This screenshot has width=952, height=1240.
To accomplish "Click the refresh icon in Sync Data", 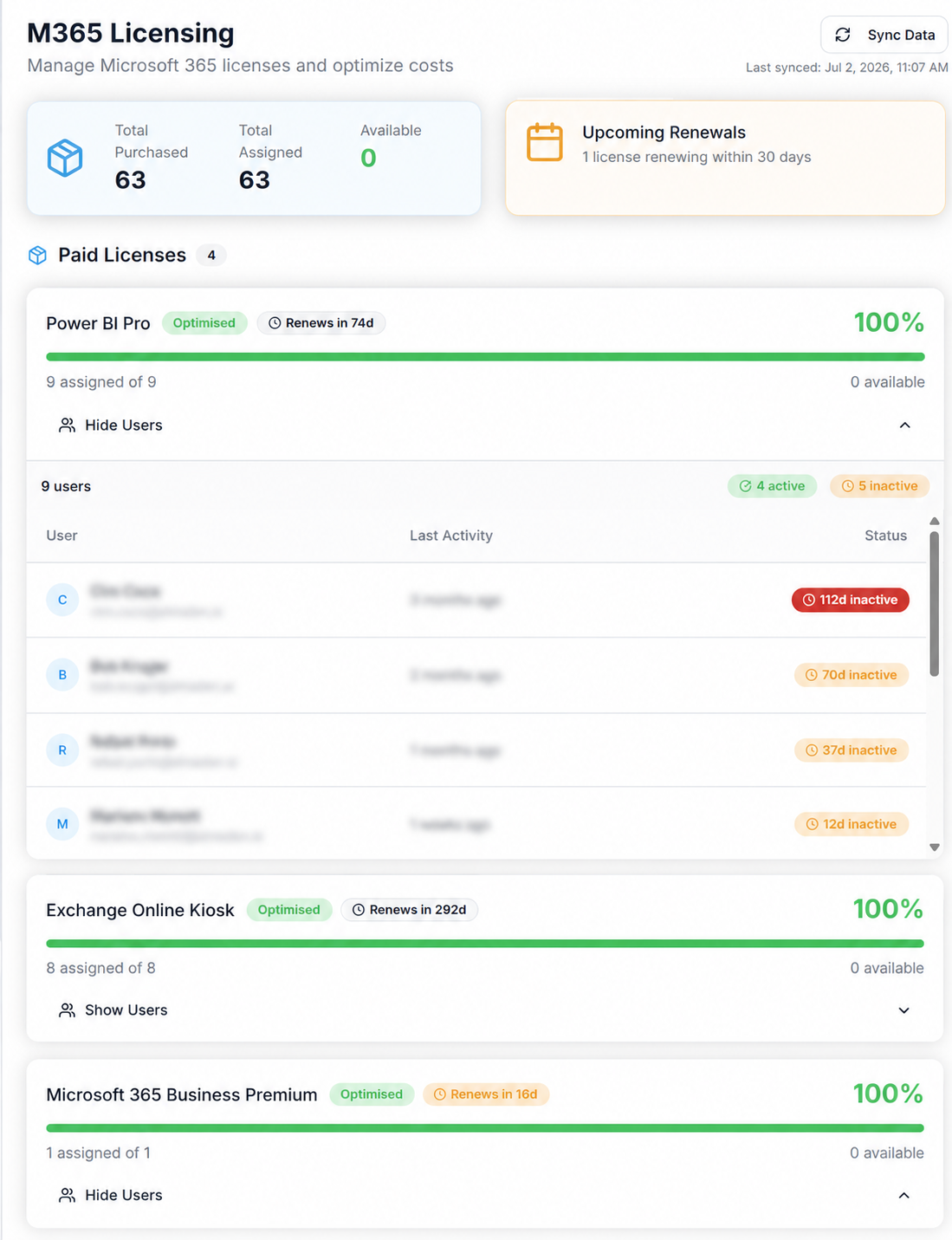I will pyautogui.click(x=842, y=35).
